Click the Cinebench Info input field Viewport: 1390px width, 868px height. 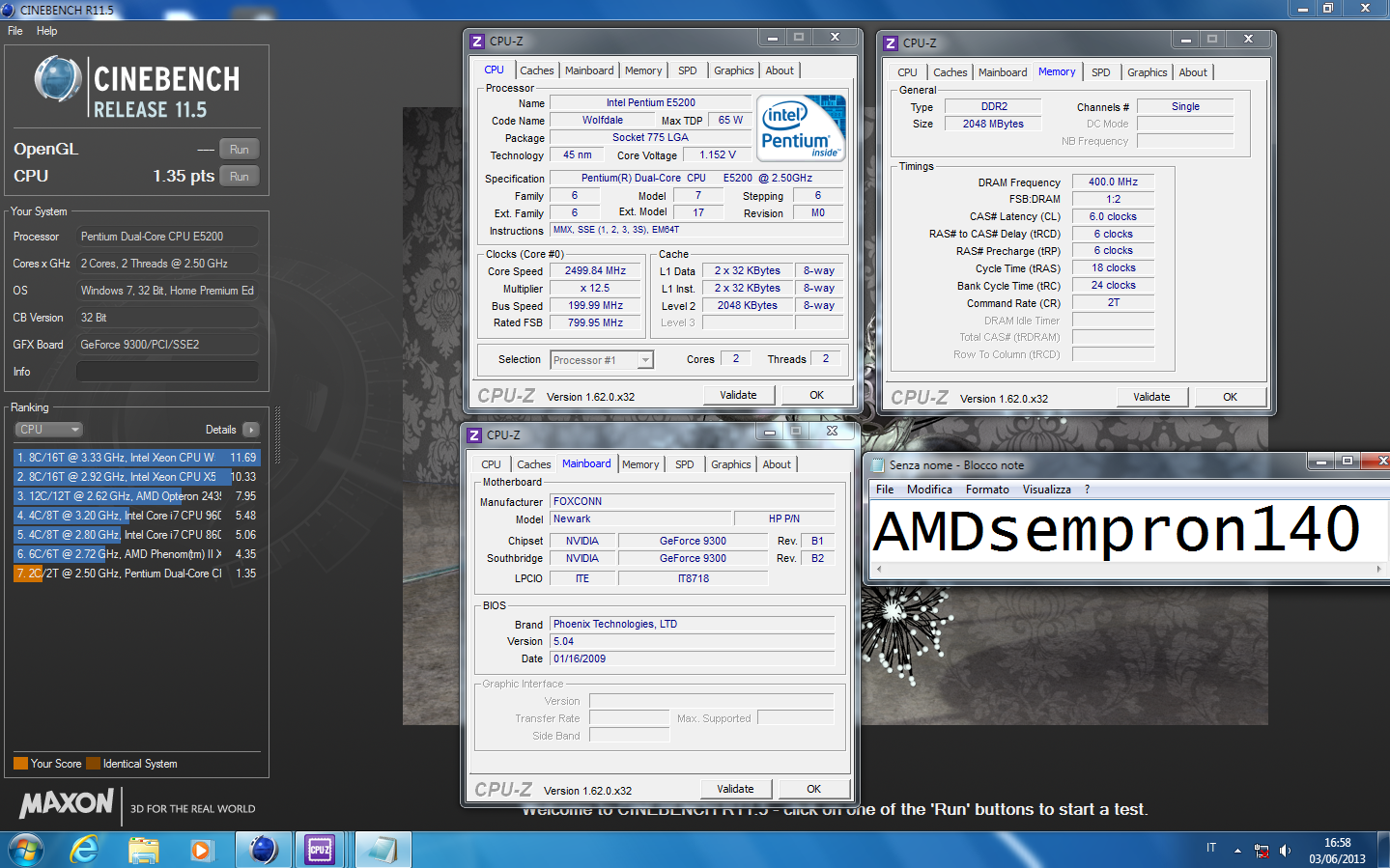click(167, 372)
